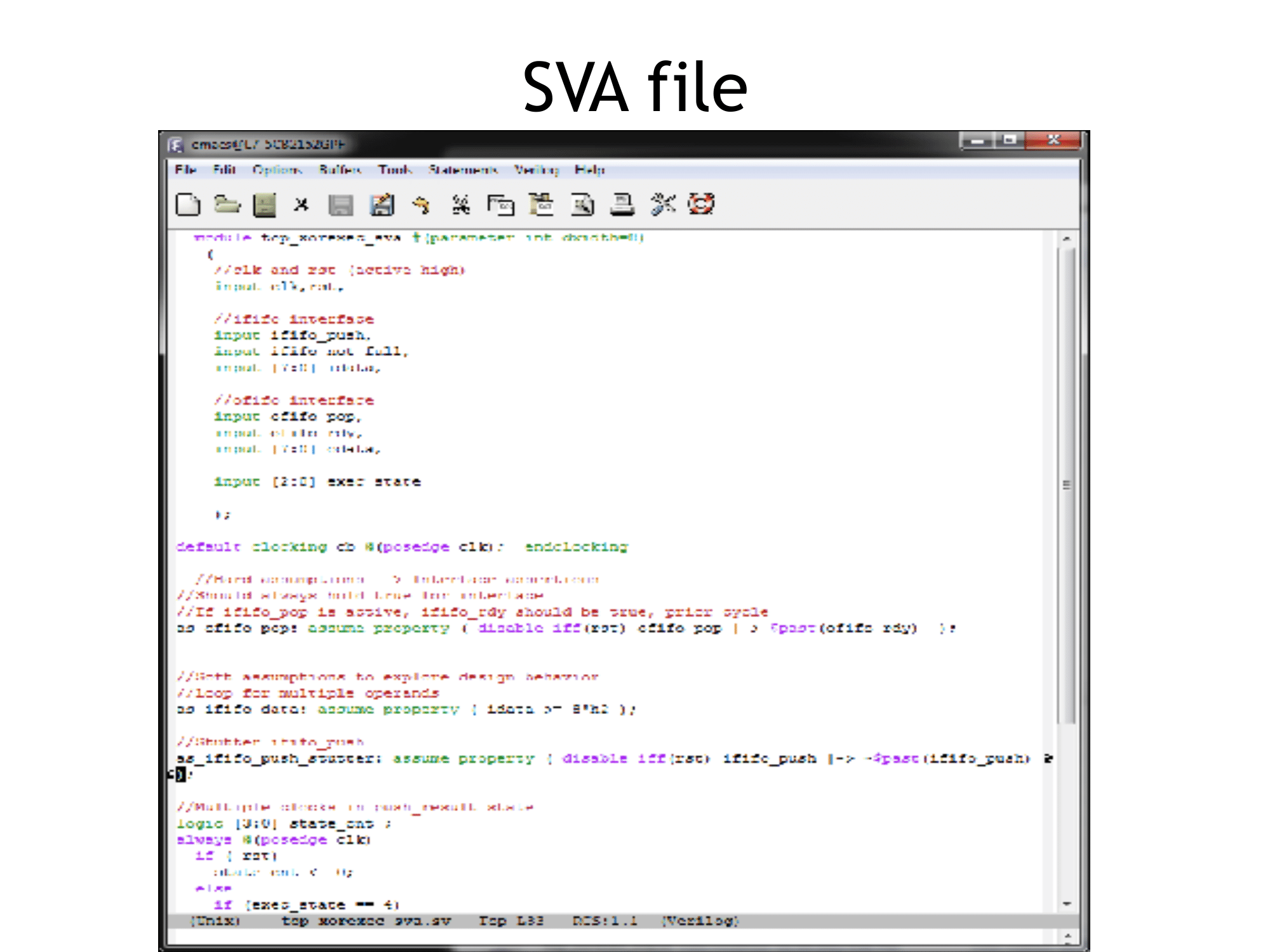Open the Statements menu
This screenshot has height=952, width=1270.
click(x=463, y=169)
